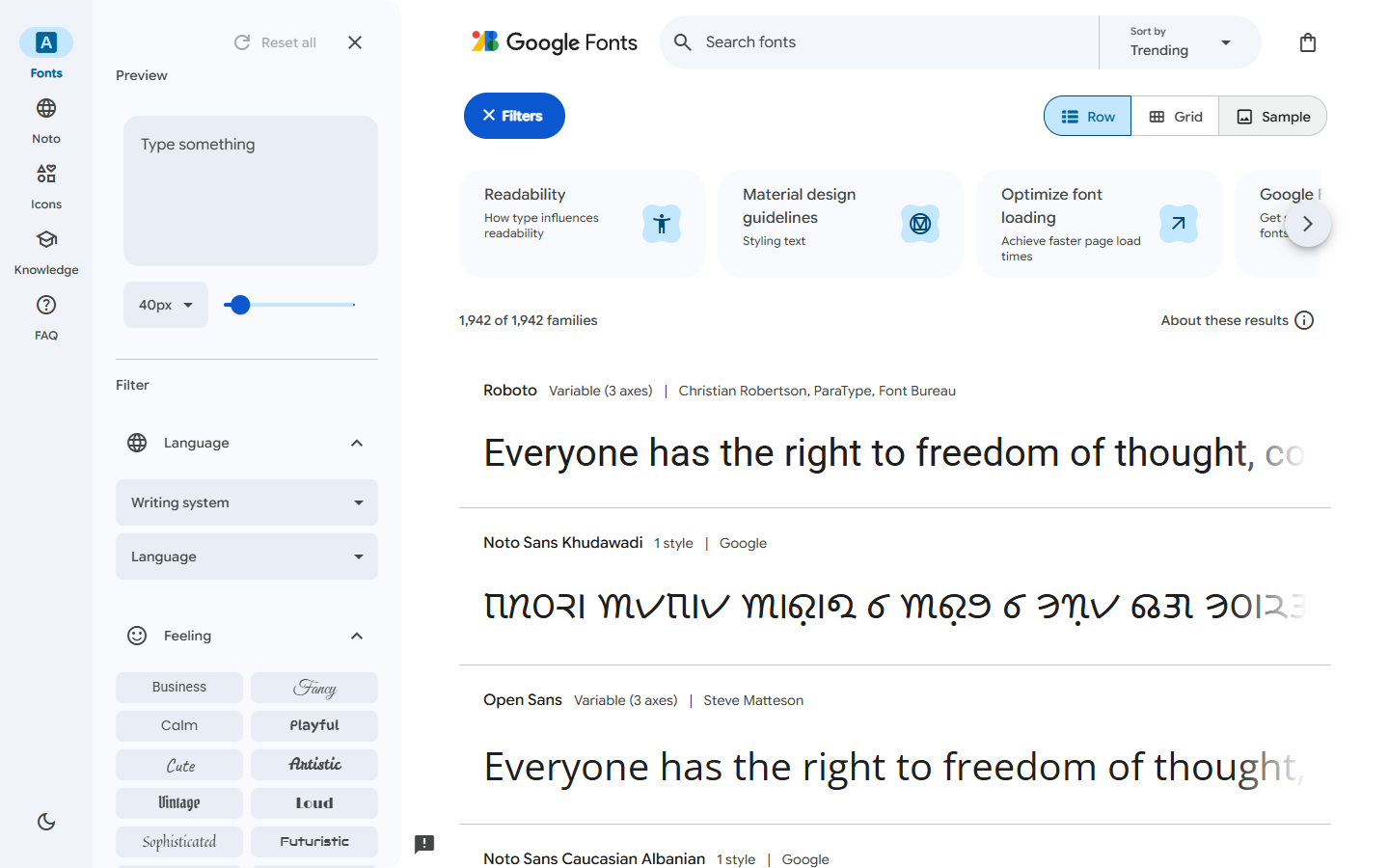The height and width of the screenshot is (868, 1389).
Task: Click 'Christian Robertson, ParaType, Font Bureau' text
Action: (x=817, y=391)
